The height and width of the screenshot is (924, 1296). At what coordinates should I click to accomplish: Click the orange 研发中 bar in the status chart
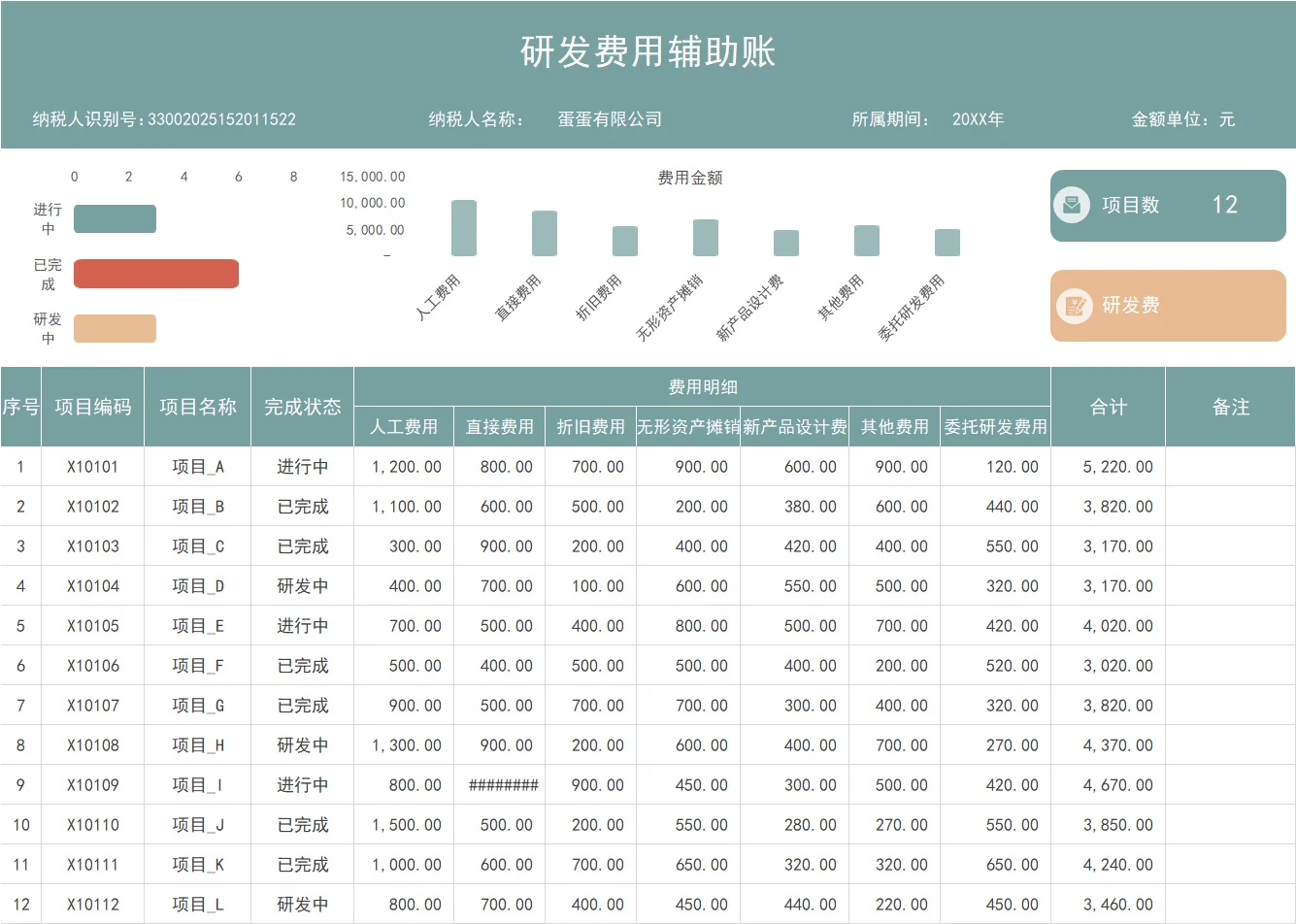[116, 328]
